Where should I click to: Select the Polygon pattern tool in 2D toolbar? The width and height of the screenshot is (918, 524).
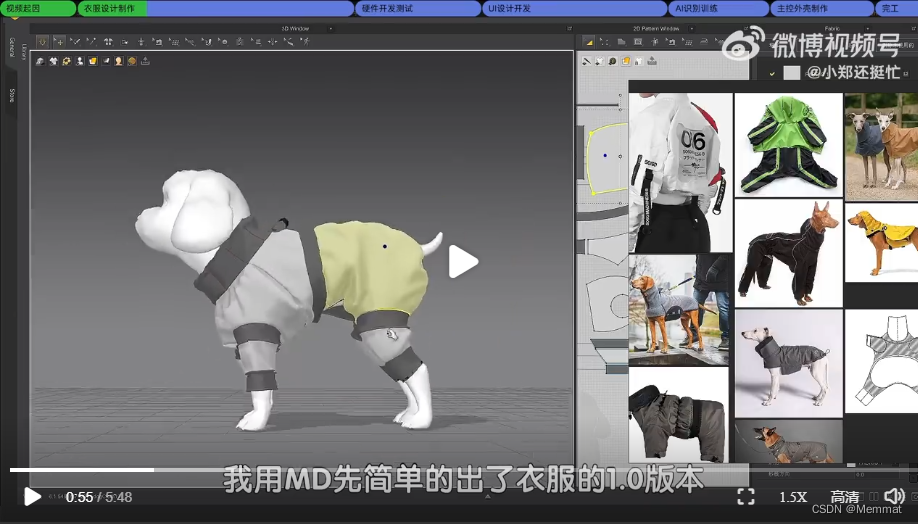click(x=621, y=42)
